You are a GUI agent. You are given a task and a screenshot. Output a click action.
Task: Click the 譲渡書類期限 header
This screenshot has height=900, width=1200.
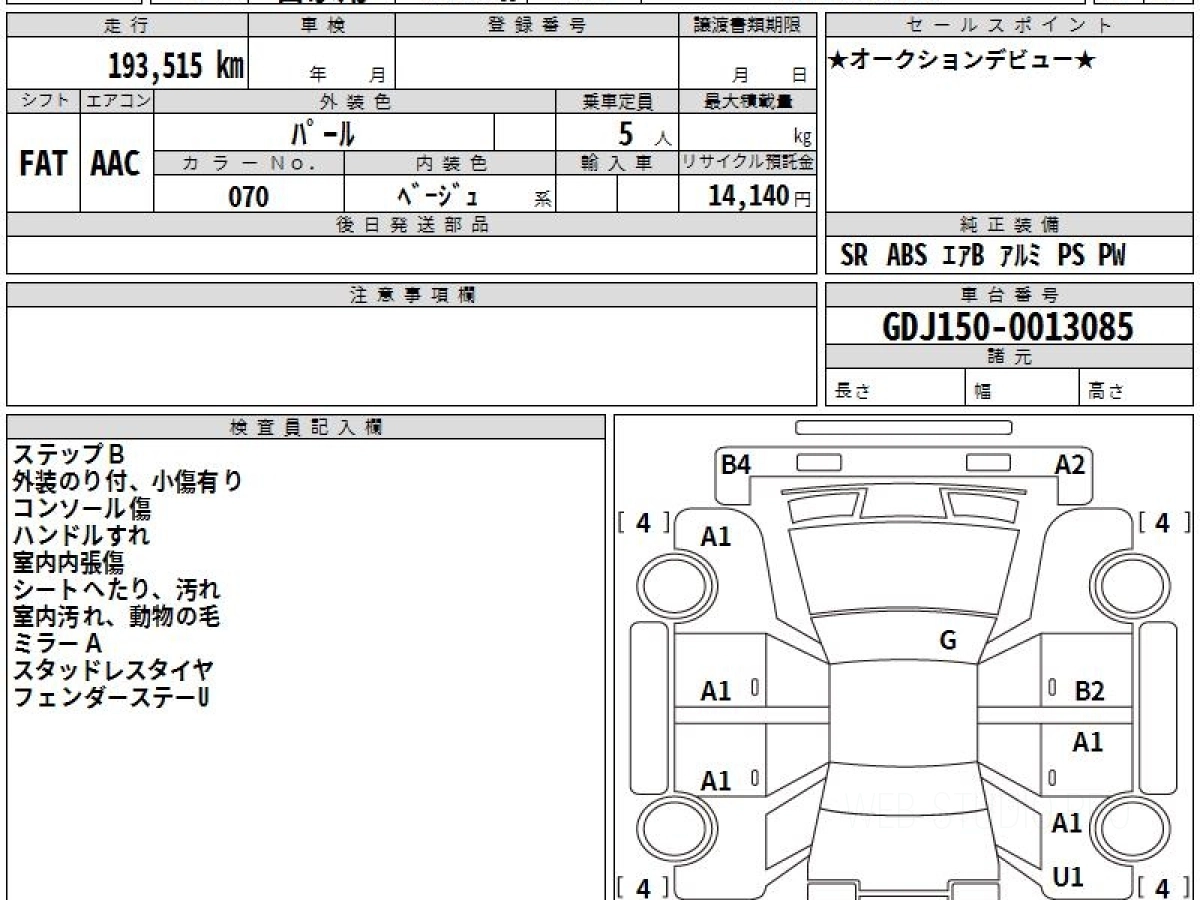coord(748,26)
